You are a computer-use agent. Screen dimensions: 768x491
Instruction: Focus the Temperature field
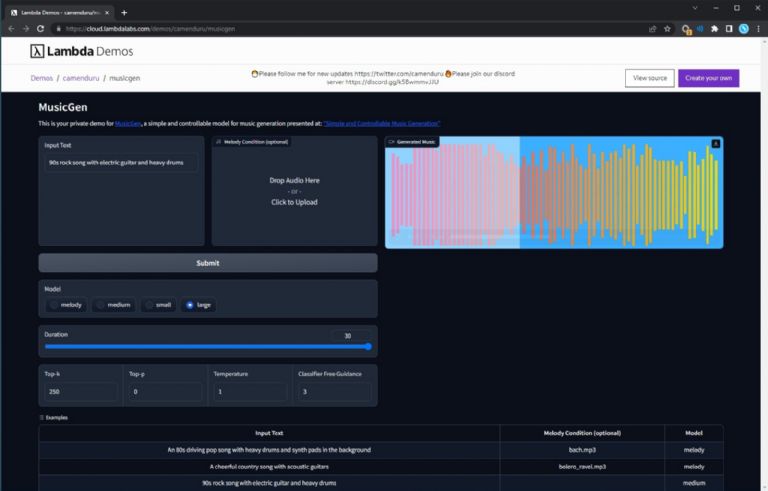pyautogui.click(x=250, y=392)
